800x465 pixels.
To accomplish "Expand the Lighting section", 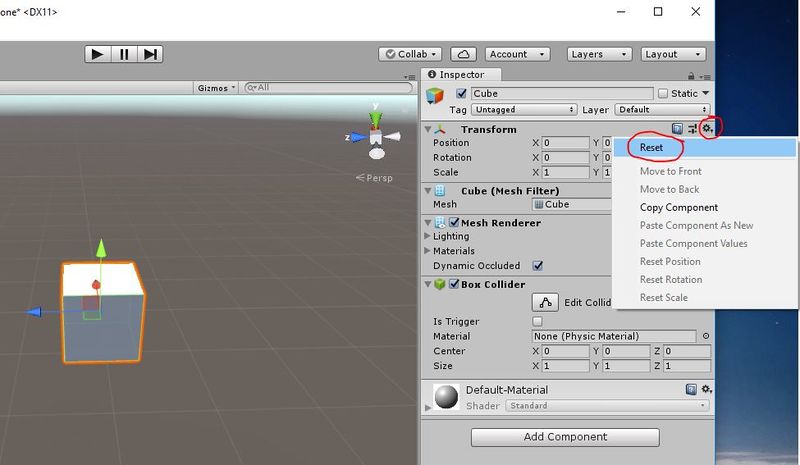I will pos(427,236).
